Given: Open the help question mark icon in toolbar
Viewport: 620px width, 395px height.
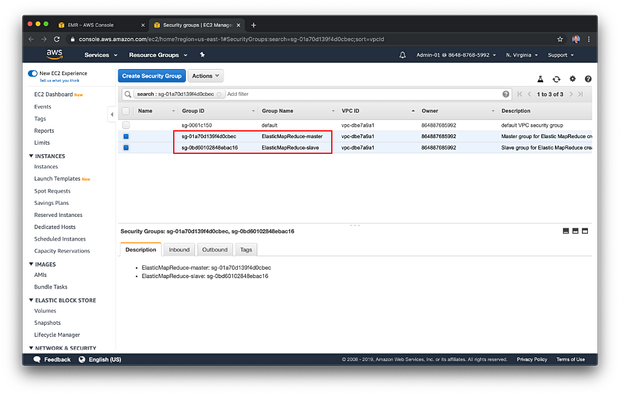Looking at the screenshot, I should pos(588,79).
